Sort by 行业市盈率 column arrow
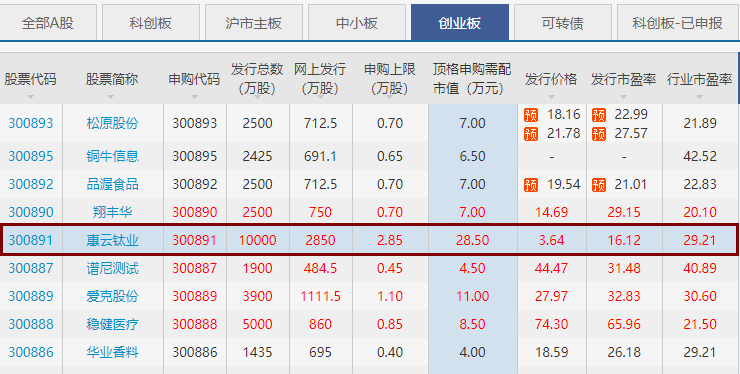The width and height of the screenshot is (740, 374). tap(699, 97)
